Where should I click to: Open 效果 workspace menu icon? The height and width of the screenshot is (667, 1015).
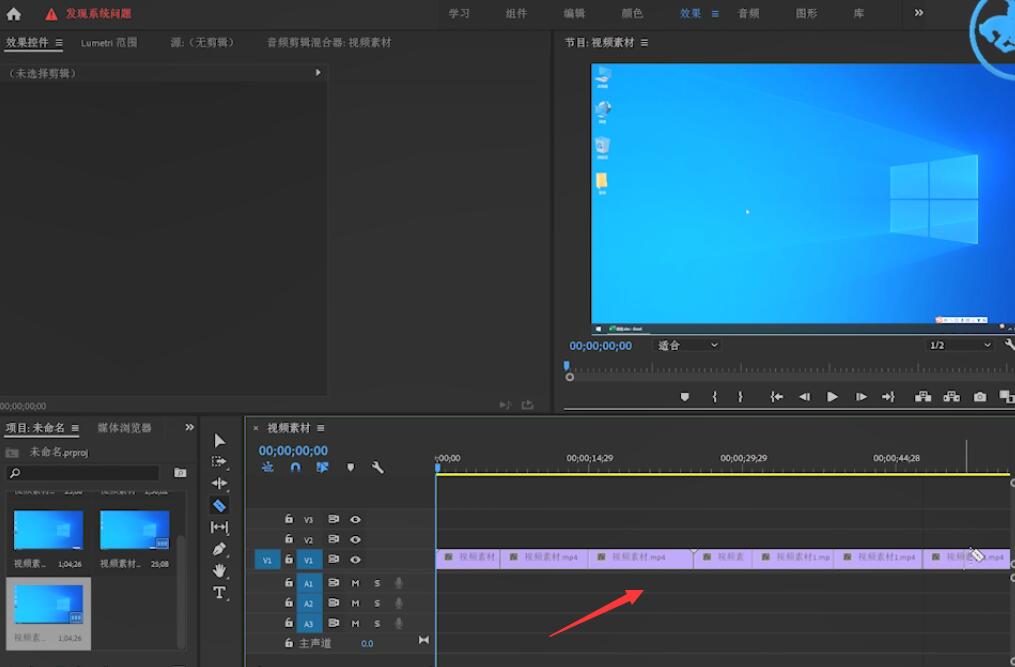click(715, 14)
